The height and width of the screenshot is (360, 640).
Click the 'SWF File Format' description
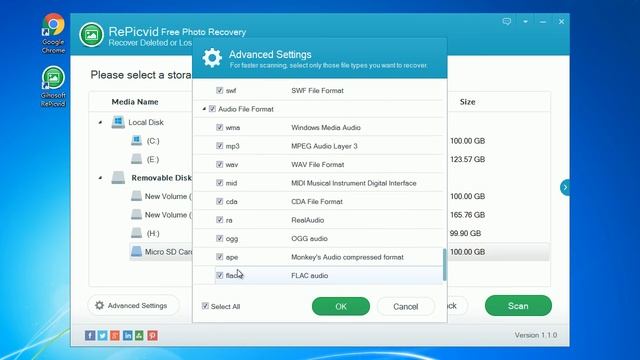(x=317, y=91)
